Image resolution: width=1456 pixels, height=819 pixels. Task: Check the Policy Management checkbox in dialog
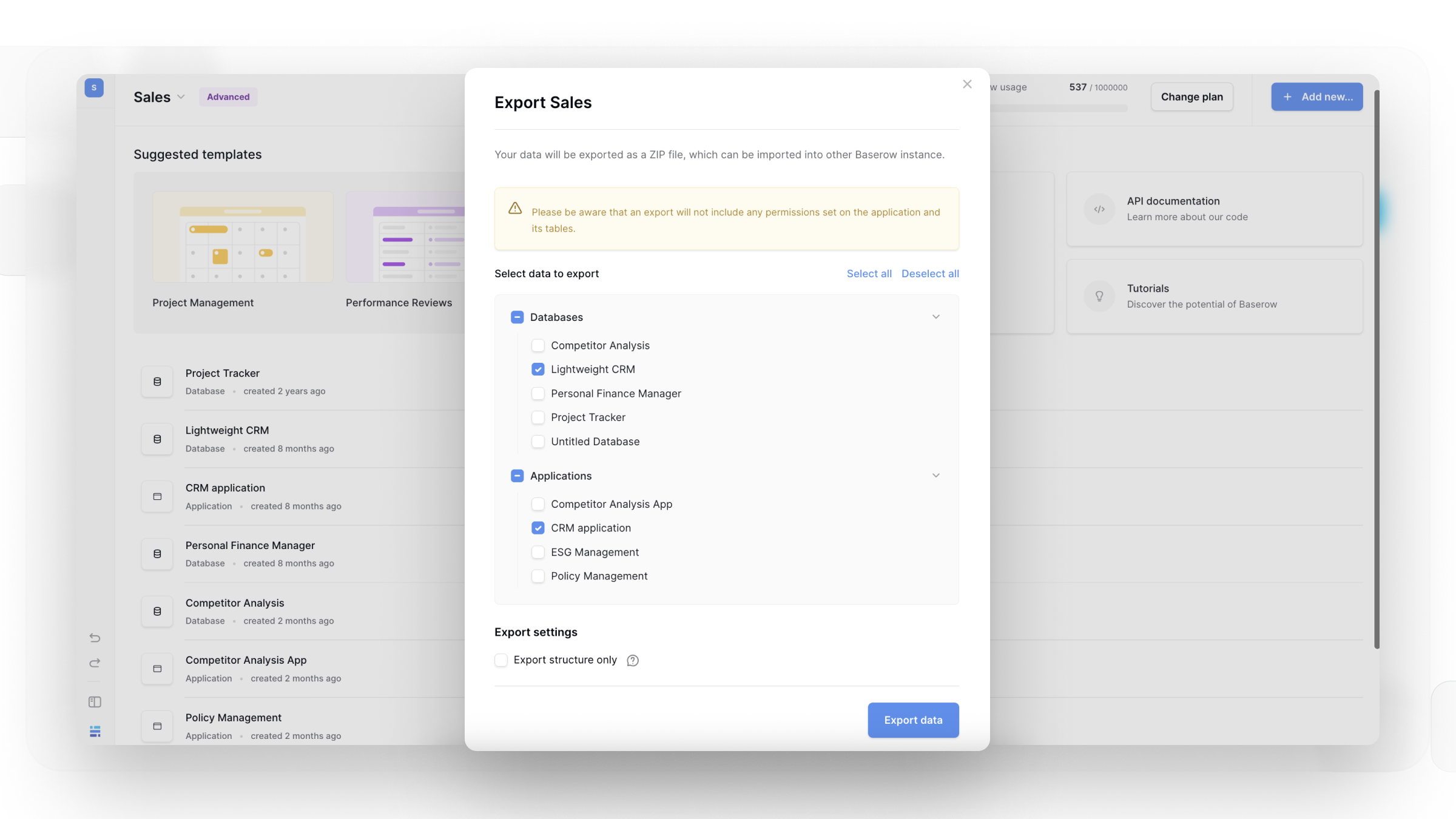(538, 576)
